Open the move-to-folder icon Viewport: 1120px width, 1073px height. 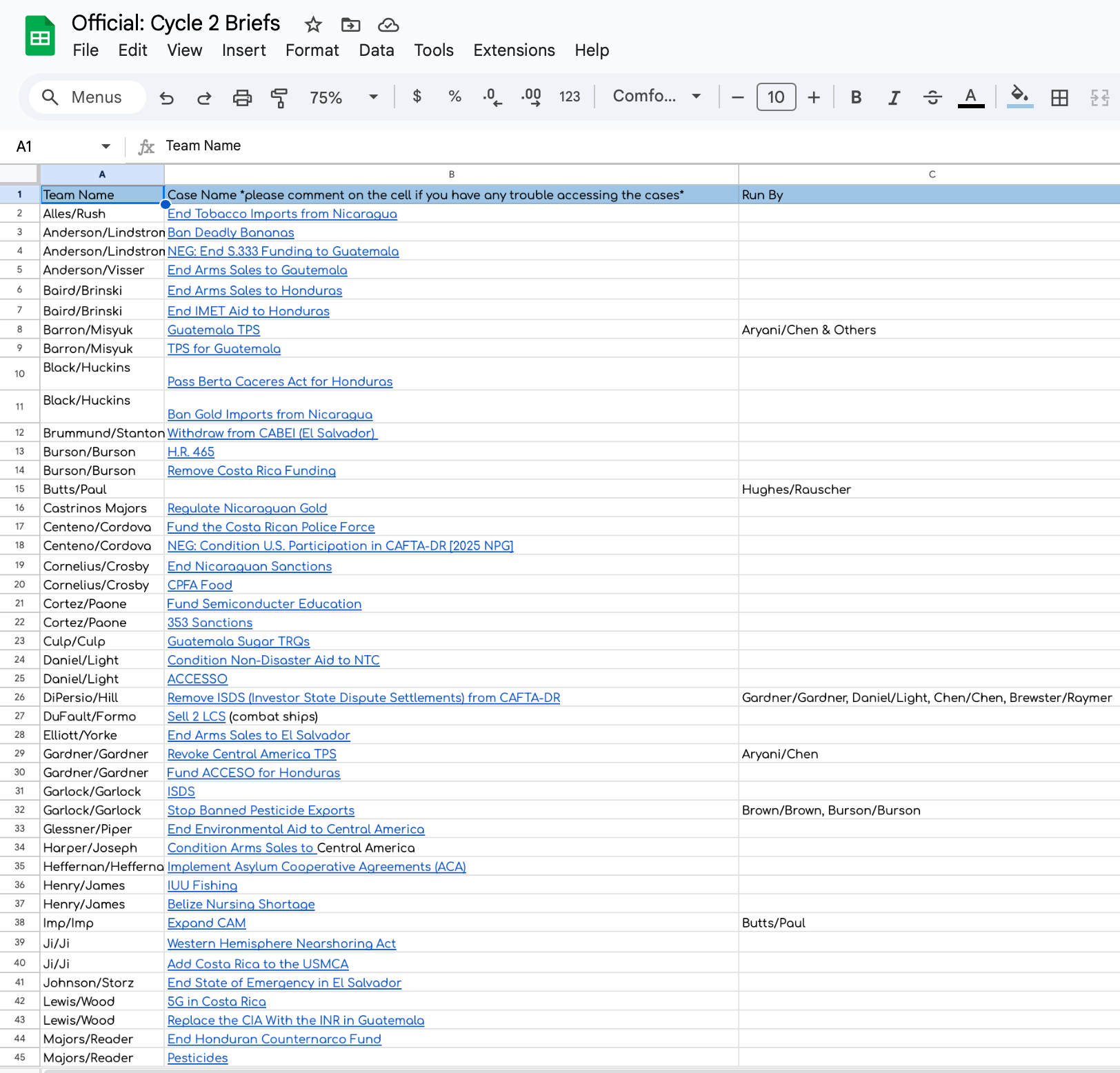350,25
